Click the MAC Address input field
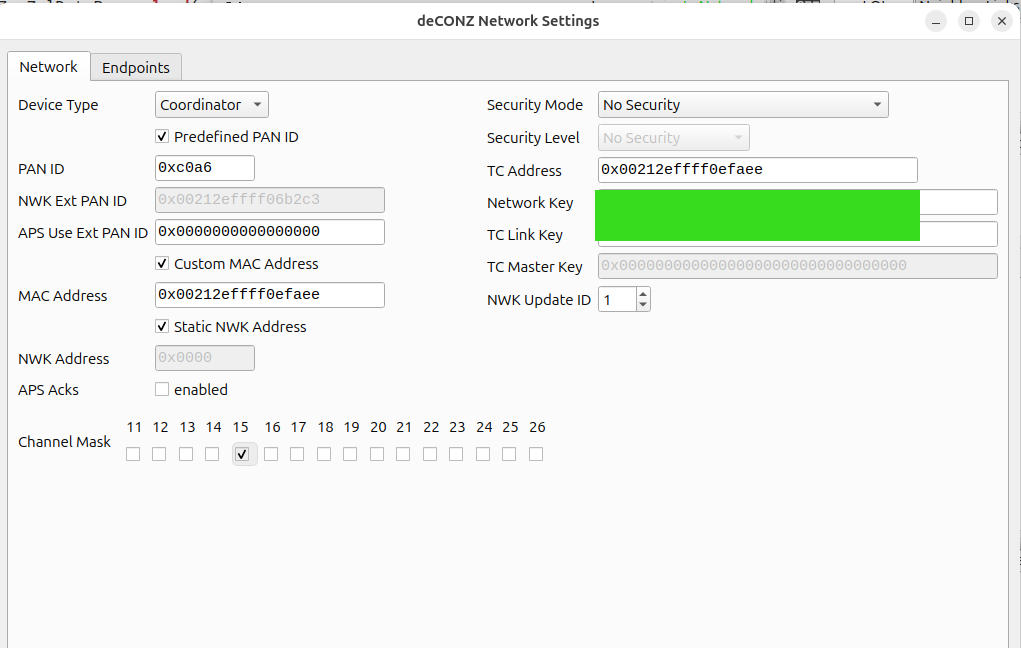 tap(270, 295)
